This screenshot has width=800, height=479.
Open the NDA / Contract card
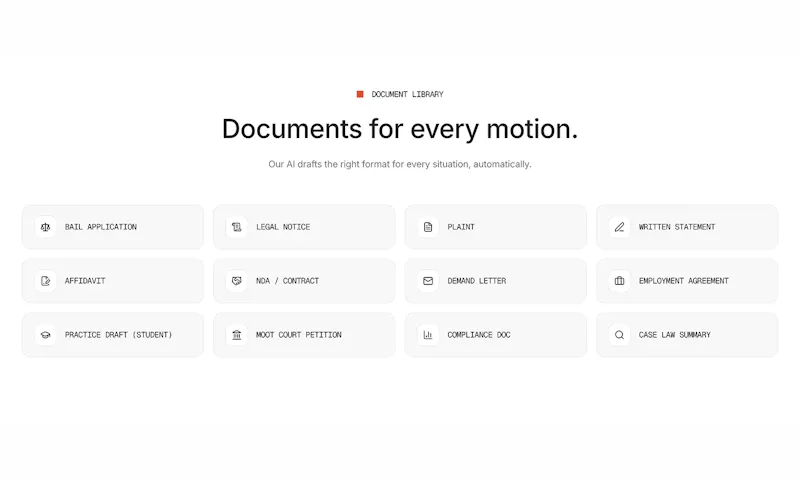pyautogui.click(x=304, y=281)
